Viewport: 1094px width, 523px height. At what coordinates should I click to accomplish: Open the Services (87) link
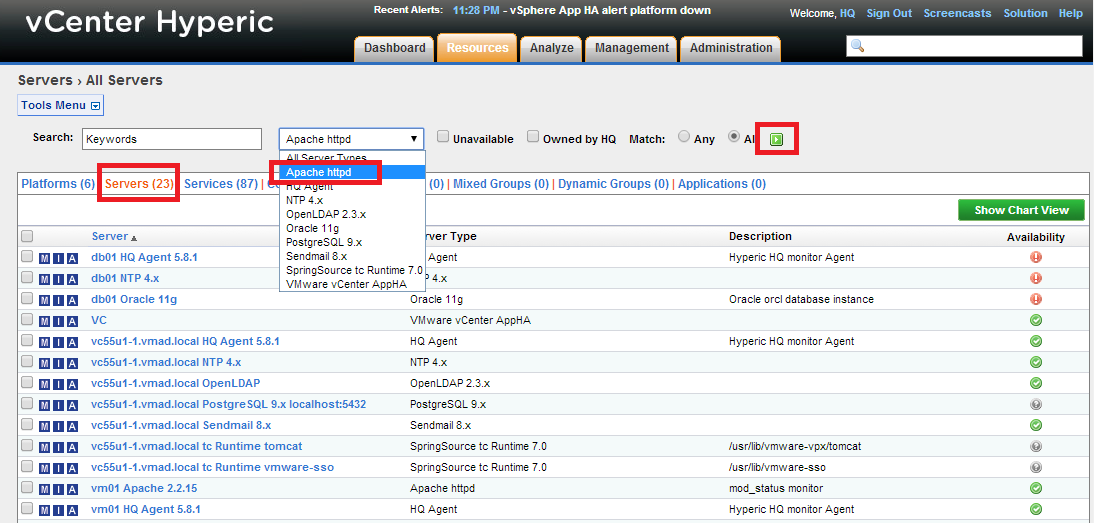coord(221,184)
